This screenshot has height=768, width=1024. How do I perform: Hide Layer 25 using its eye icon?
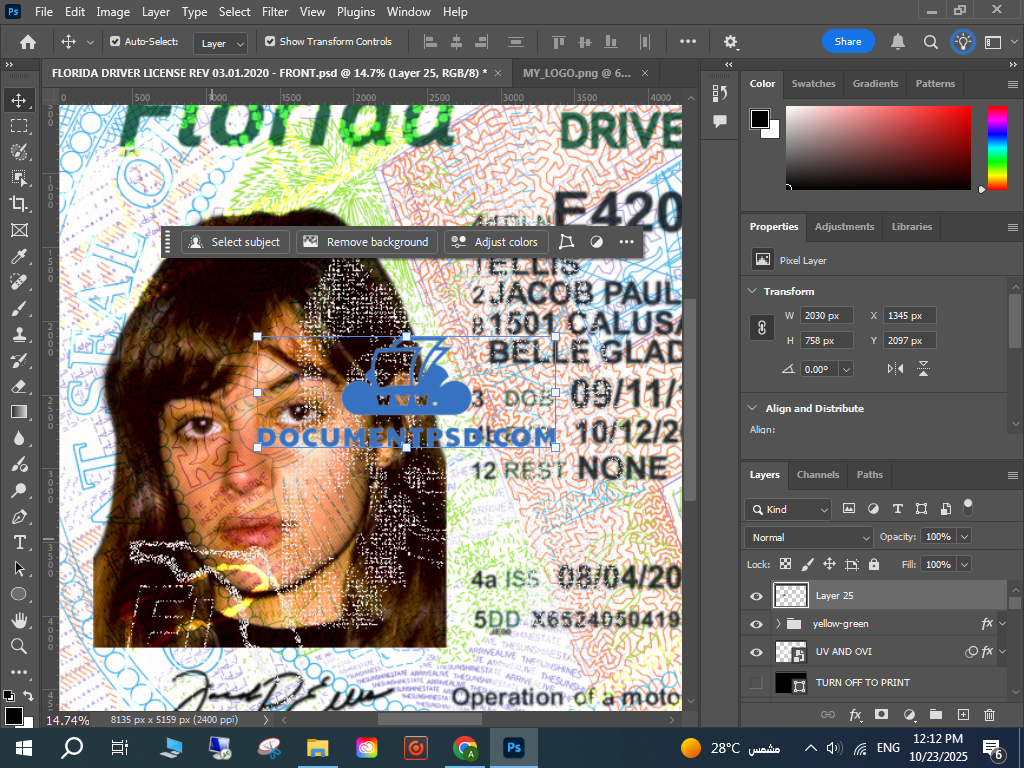(756, 596)
